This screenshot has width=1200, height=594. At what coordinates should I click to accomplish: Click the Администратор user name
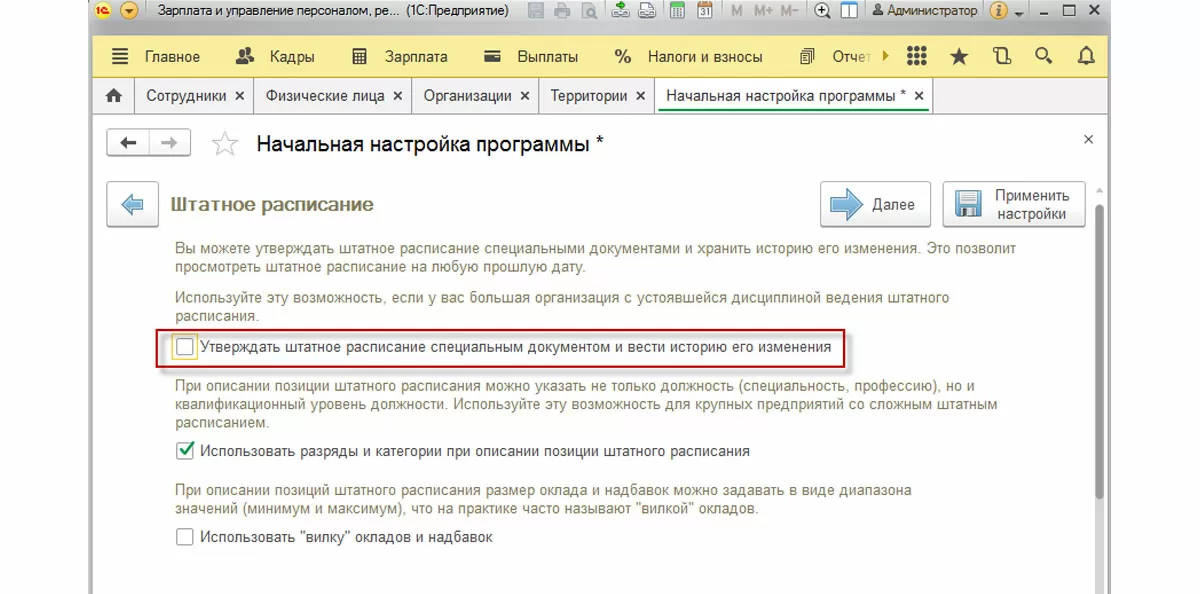924,11
